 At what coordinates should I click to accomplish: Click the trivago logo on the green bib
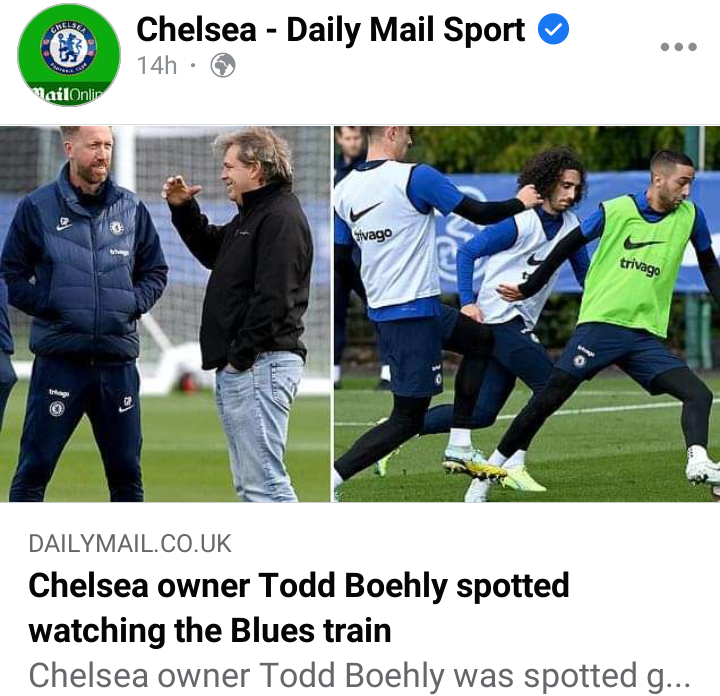[640, 267]
